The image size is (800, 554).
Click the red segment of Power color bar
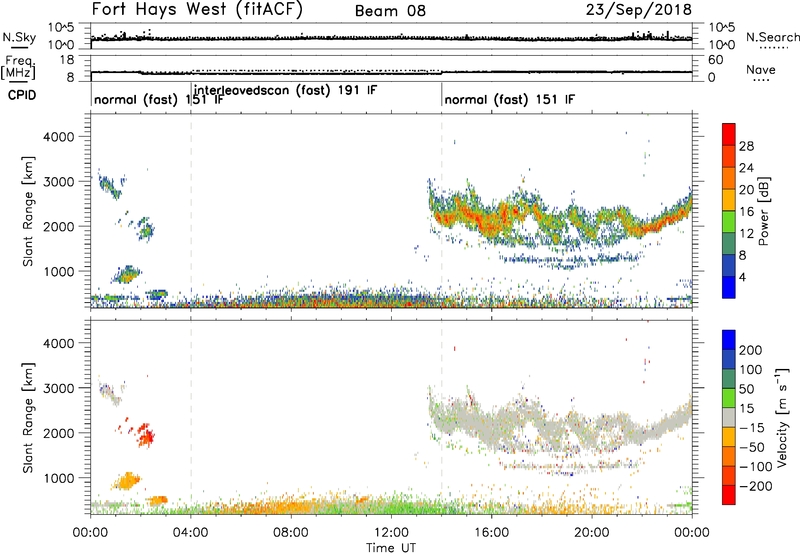click(x=729, y=134)
